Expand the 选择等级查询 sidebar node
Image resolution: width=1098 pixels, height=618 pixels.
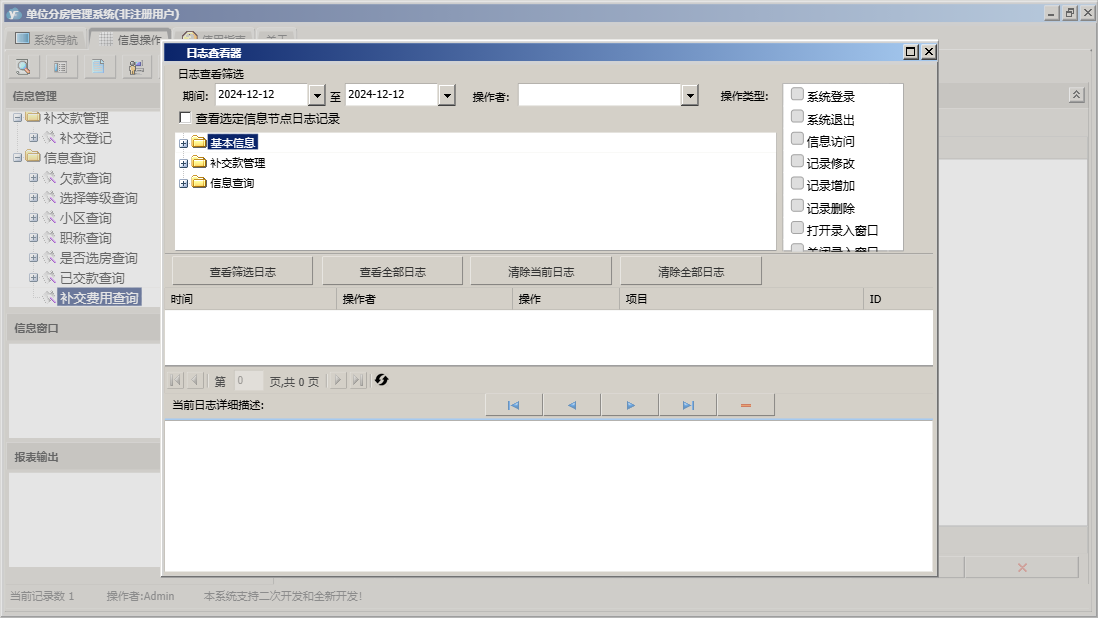tap(33, 198)
